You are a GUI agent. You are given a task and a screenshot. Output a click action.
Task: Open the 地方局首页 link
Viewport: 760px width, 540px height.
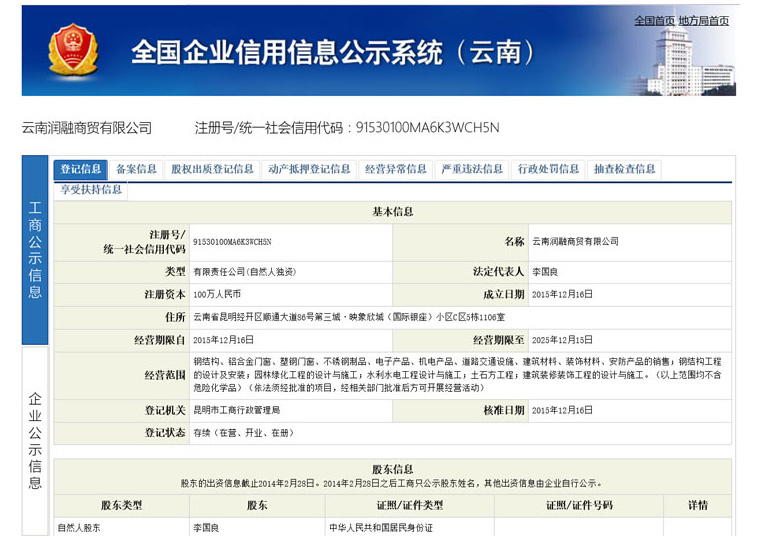(x=704, y=21)
